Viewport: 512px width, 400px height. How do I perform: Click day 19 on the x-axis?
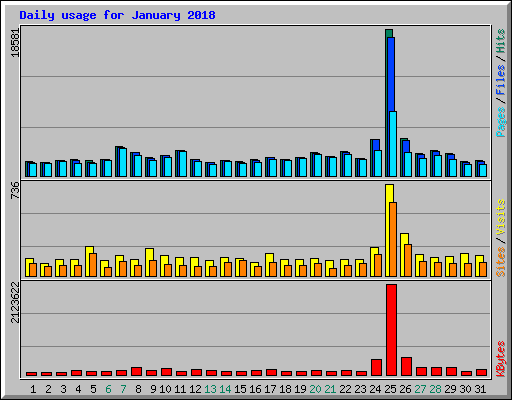click(x=300, y=389)
